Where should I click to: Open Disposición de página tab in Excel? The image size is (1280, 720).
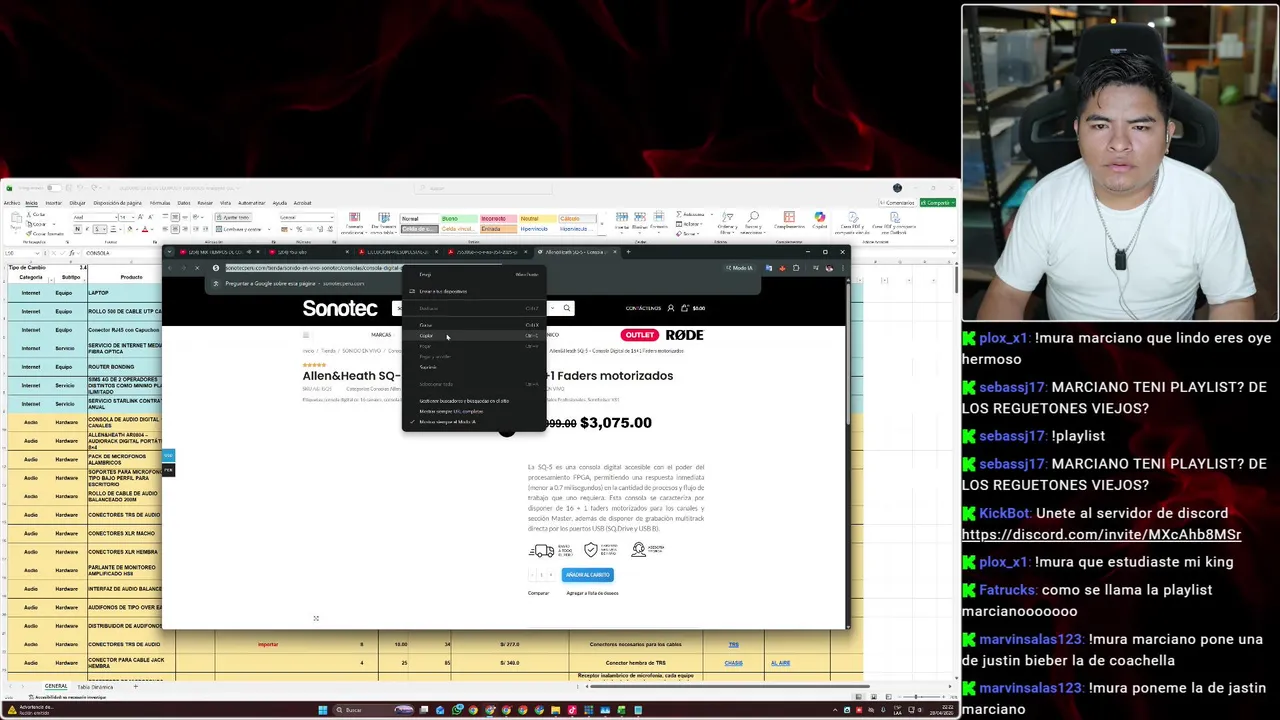[118, 203]
